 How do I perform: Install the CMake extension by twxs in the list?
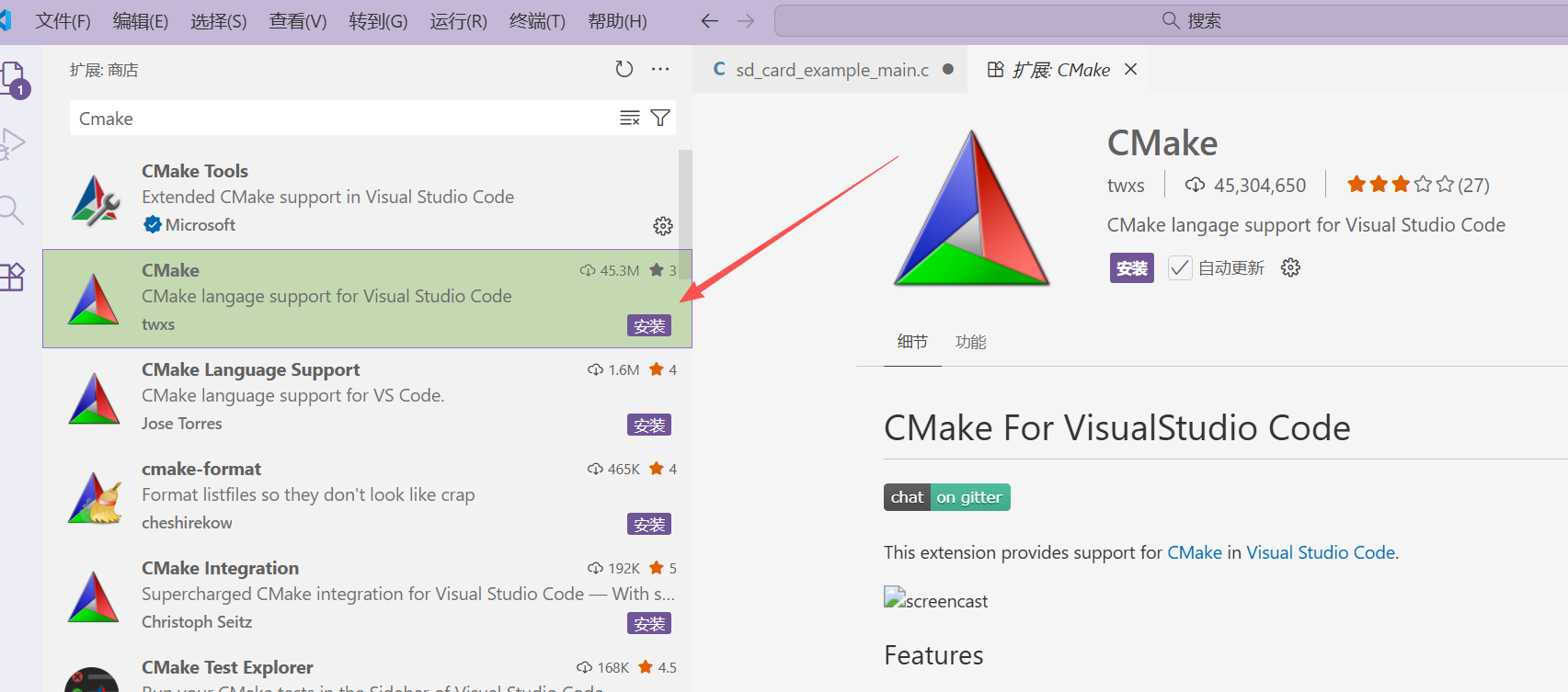coord(649,325)
